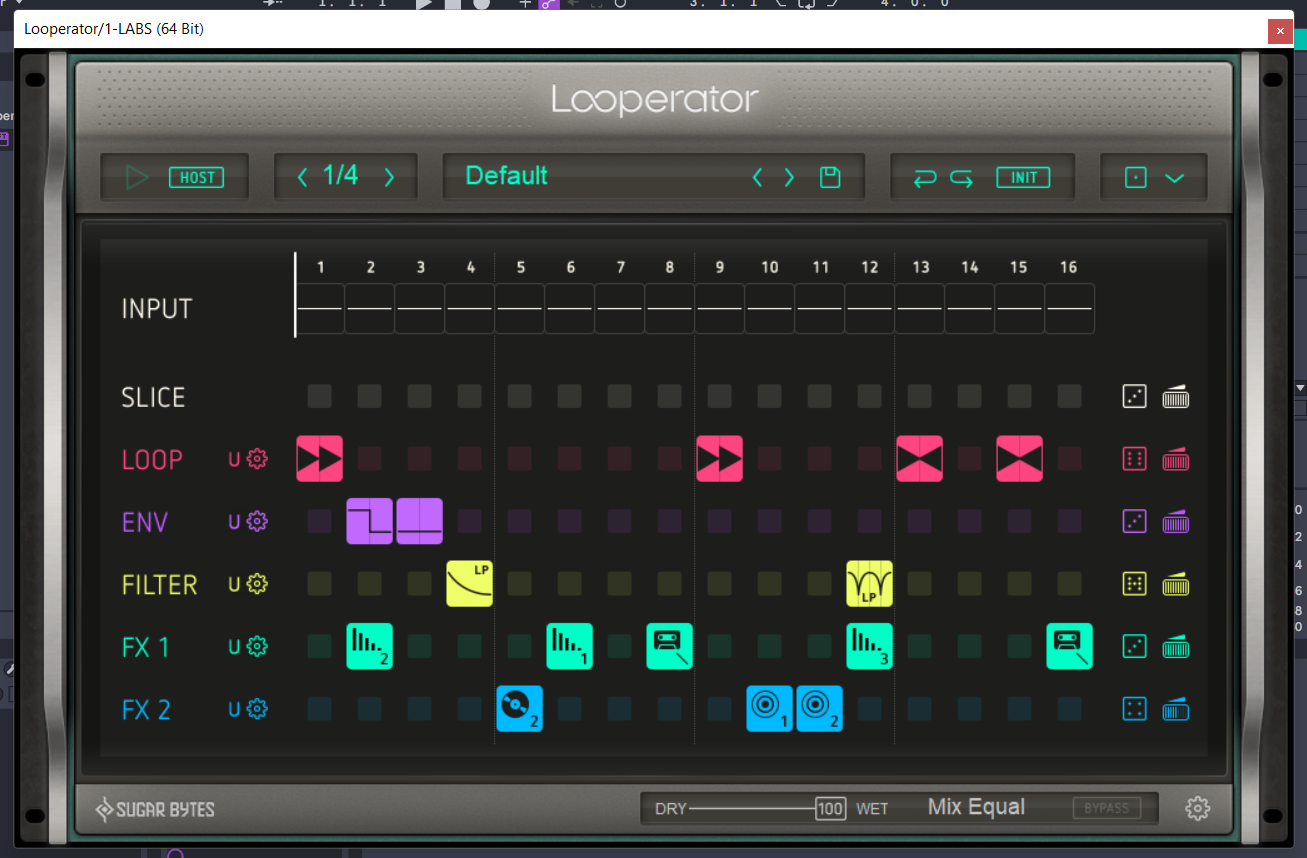
Task: Open ENV row keyboard trigger icon
Action: [1175, 522]
